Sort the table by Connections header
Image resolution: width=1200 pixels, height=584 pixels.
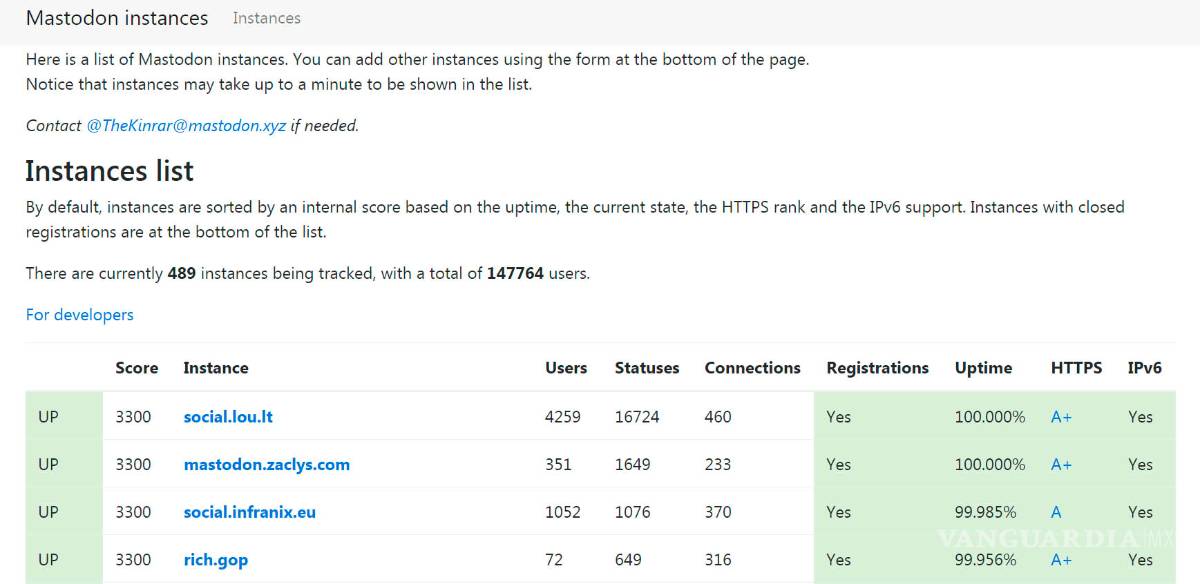752,368
